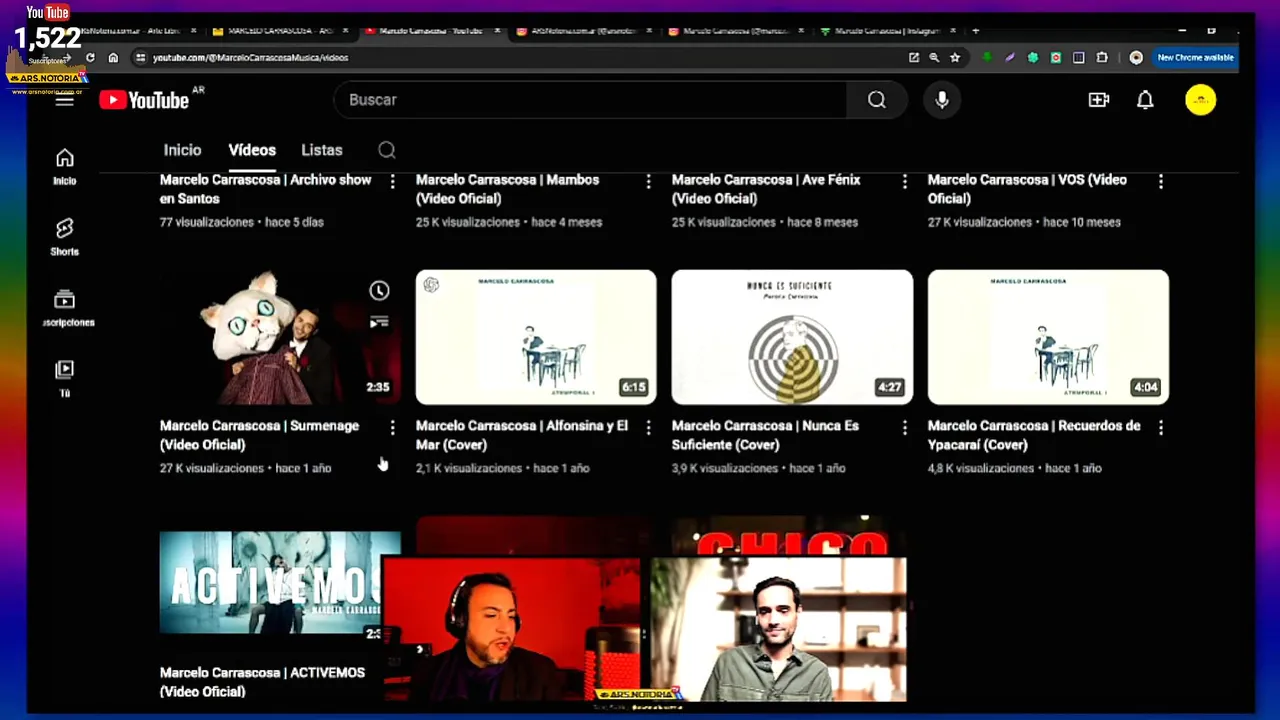Screen dimensions: 1280x720
Task: Open options menu for Surmenage video
Action: tap(392, 427)
